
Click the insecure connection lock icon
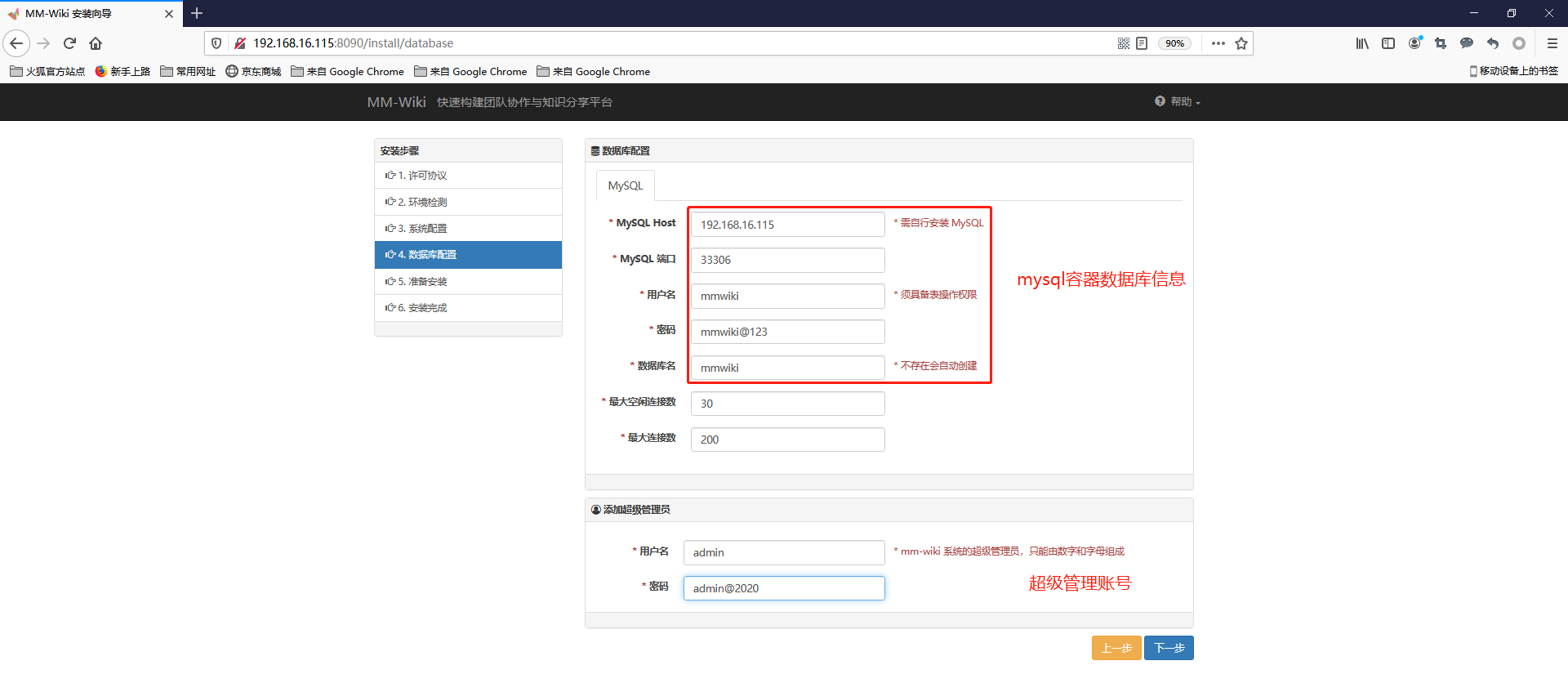coord(240,43)
